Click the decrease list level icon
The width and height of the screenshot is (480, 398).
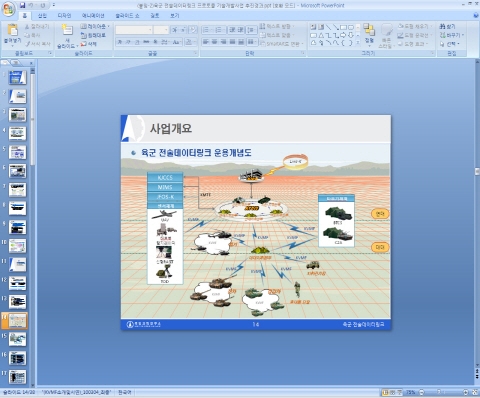coord(232,30)
